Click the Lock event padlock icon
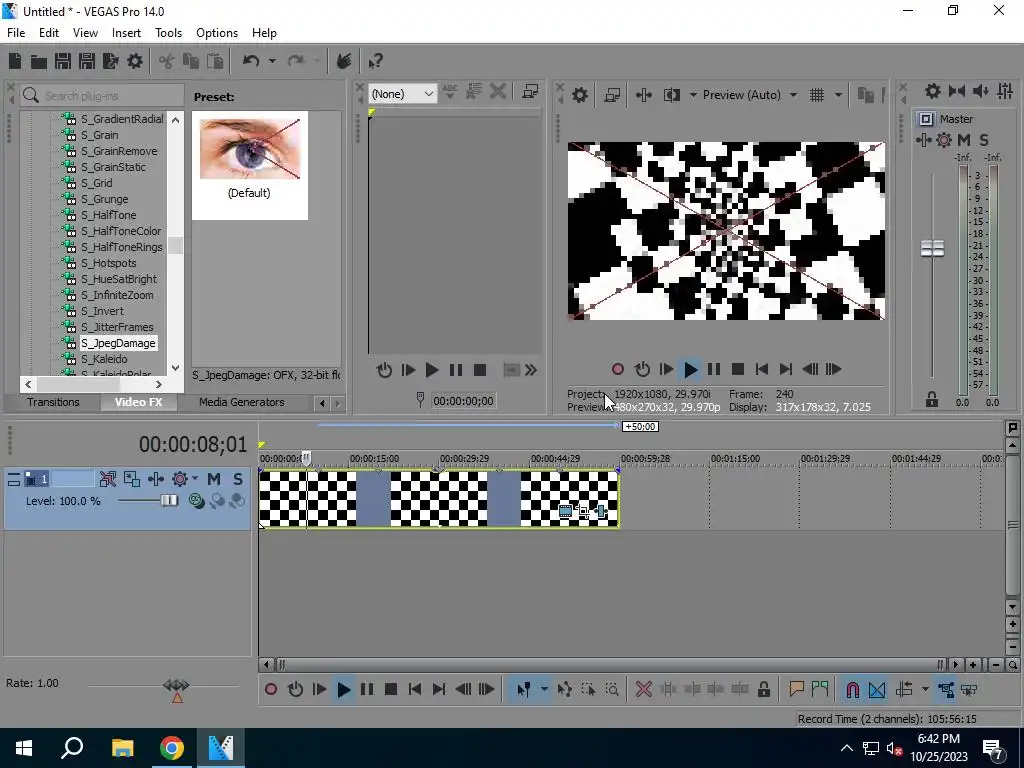Screen dimensions: 1024x768 click(763, 690)
